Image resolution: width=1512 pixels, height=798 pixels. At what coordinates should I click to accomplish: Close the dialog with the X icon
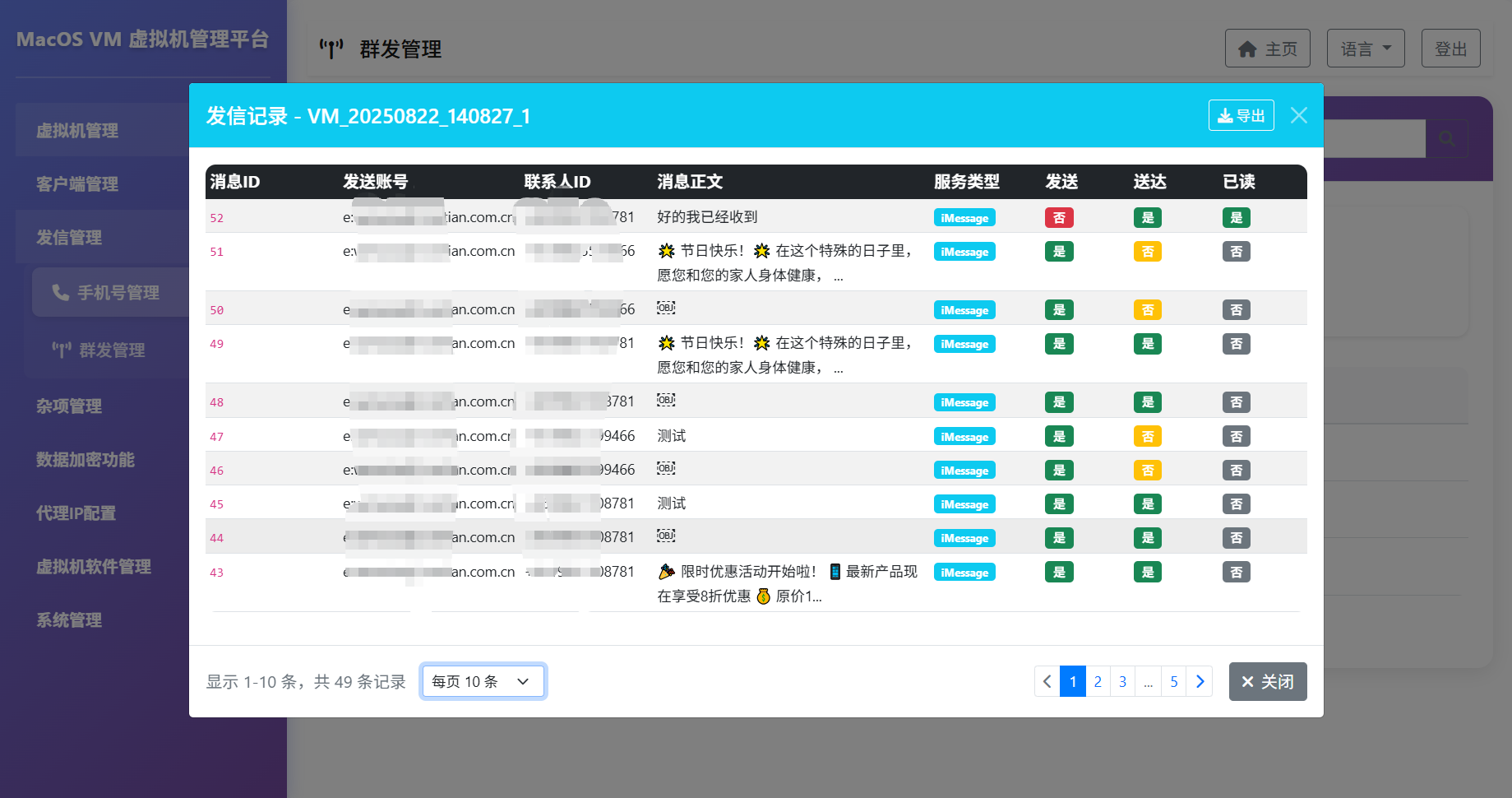[1298, 116]
